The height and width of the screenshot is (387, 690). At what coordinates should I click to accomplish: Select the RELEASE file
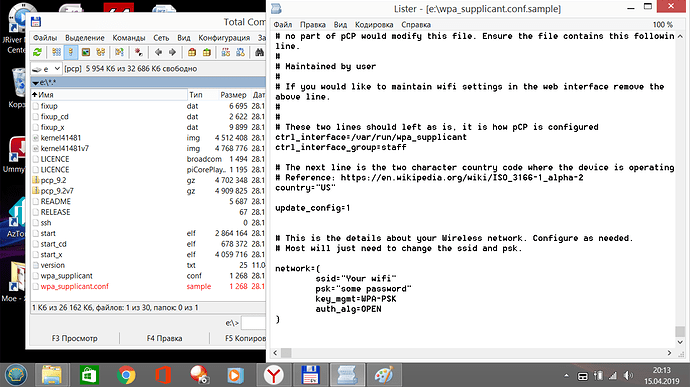(x=148, y=212)
